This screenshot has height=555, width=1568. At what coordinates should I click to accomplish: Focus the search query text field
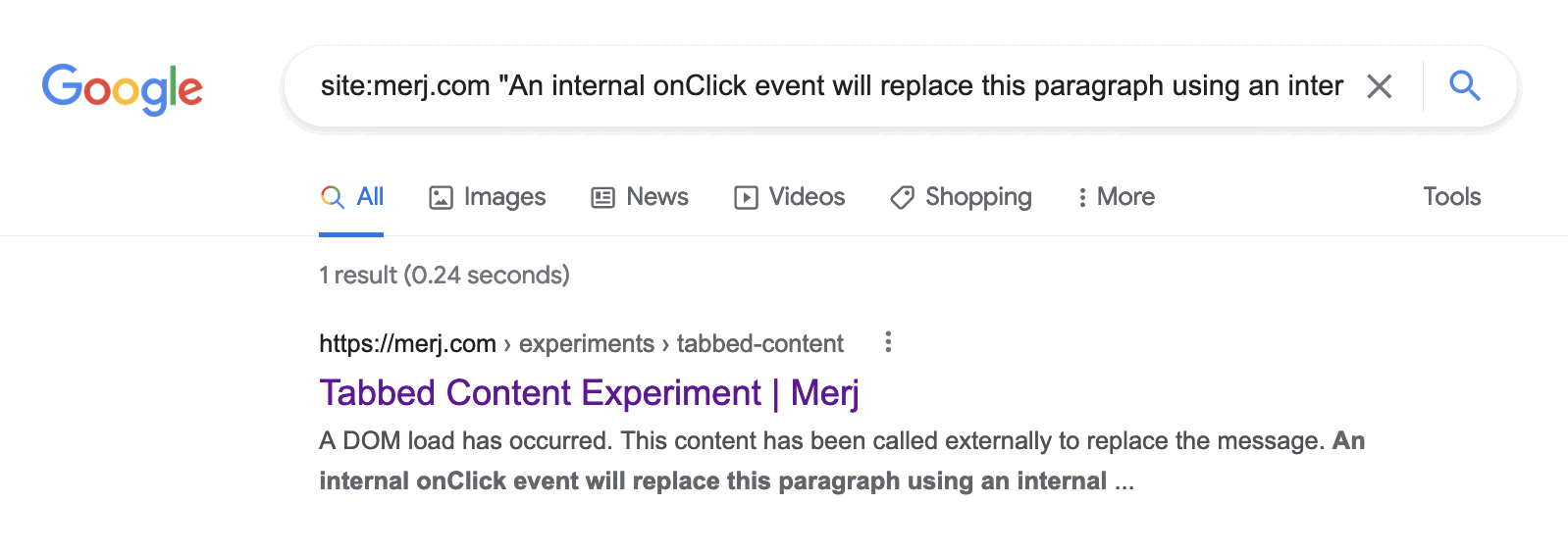(x=830, y=86)
